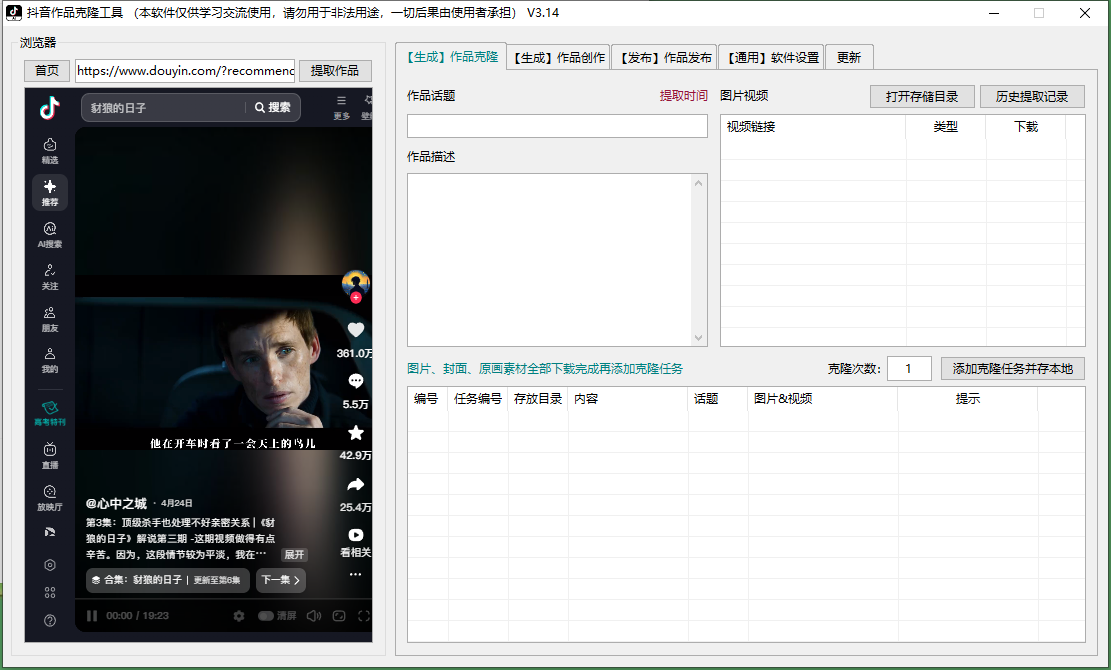Image resolution: width=1111 pixels, height=670 pixels.
Task: Open comments via the speech bubble icon
Action: coord(356,381)
